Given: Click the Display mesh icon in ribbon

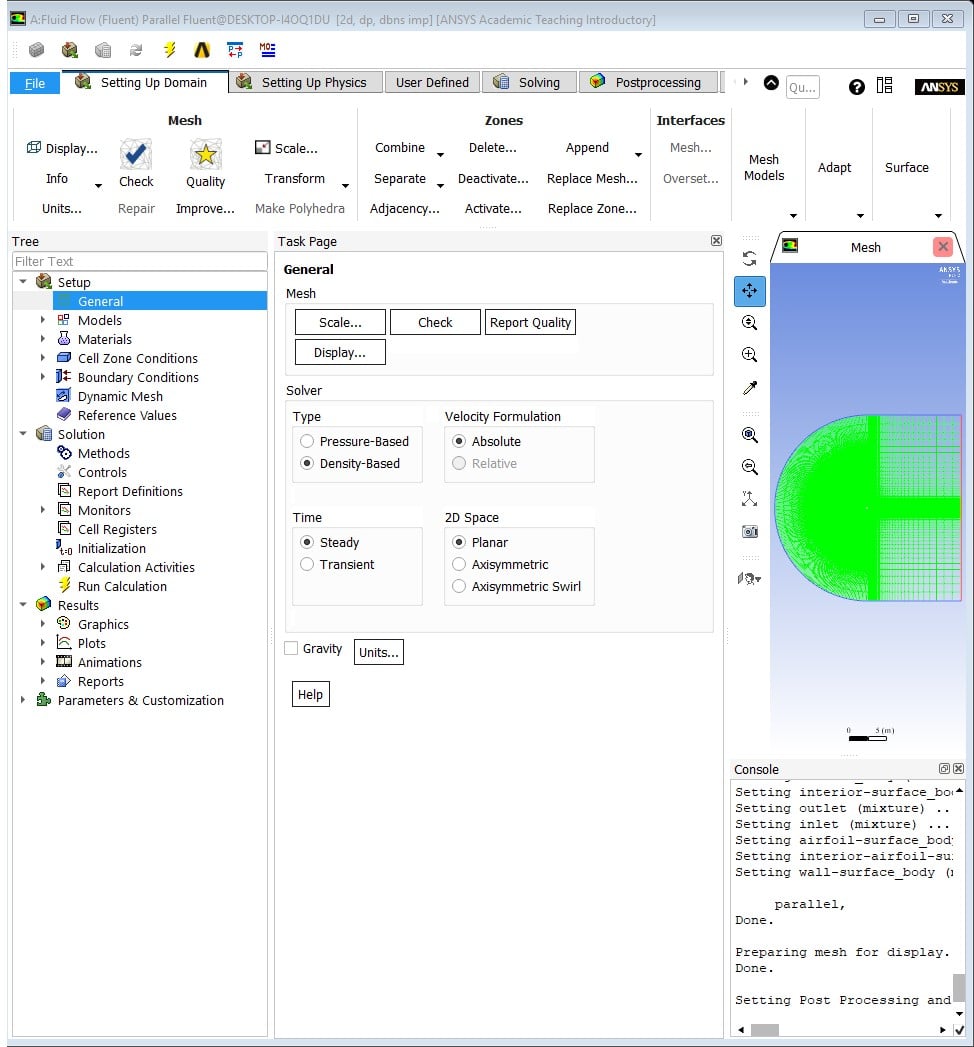Looking at the screenshot, I should pyautogui.click(x=33, y=147).
